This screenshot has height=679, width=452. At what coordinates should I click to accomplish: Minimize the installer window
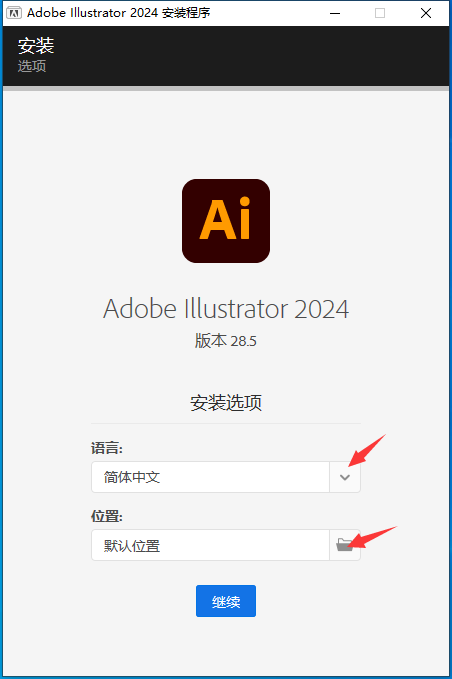coord(335,13)
